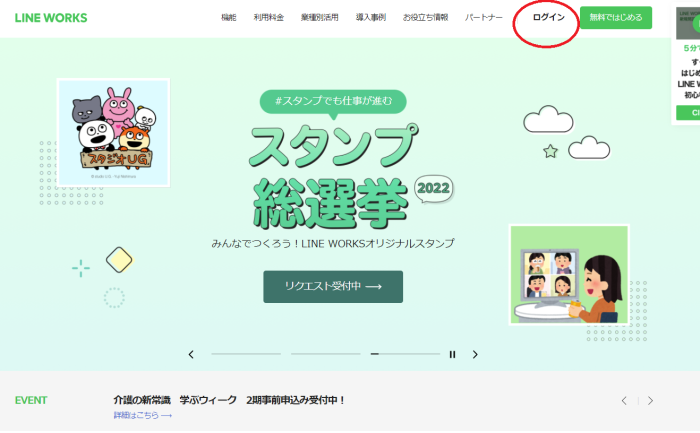Click the ログイン link
Image resolution: width=700 pixels, height=433 pixels.
(x=549, y=17)
